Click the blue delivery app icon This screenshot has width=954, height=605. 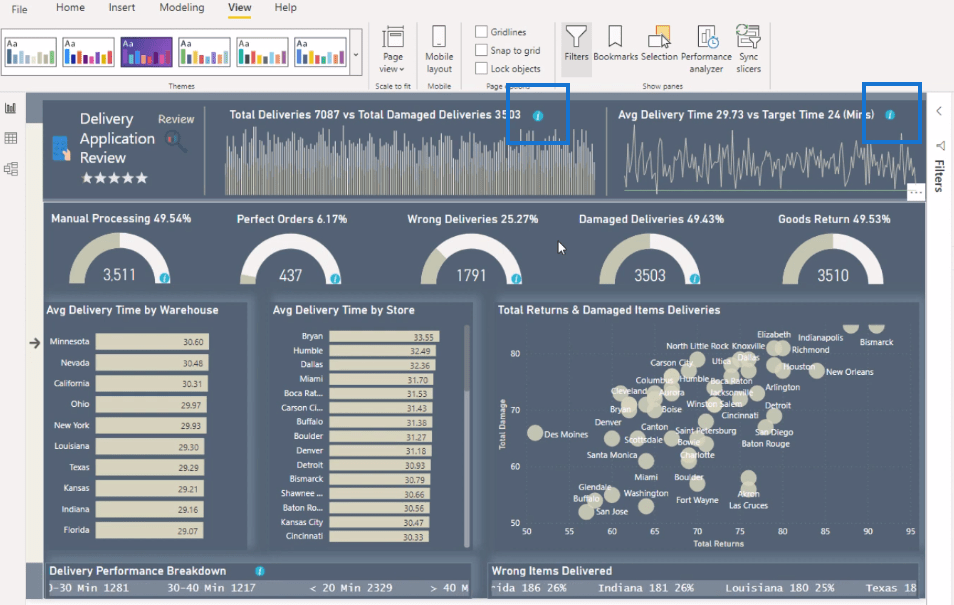(x=61, y=149)
